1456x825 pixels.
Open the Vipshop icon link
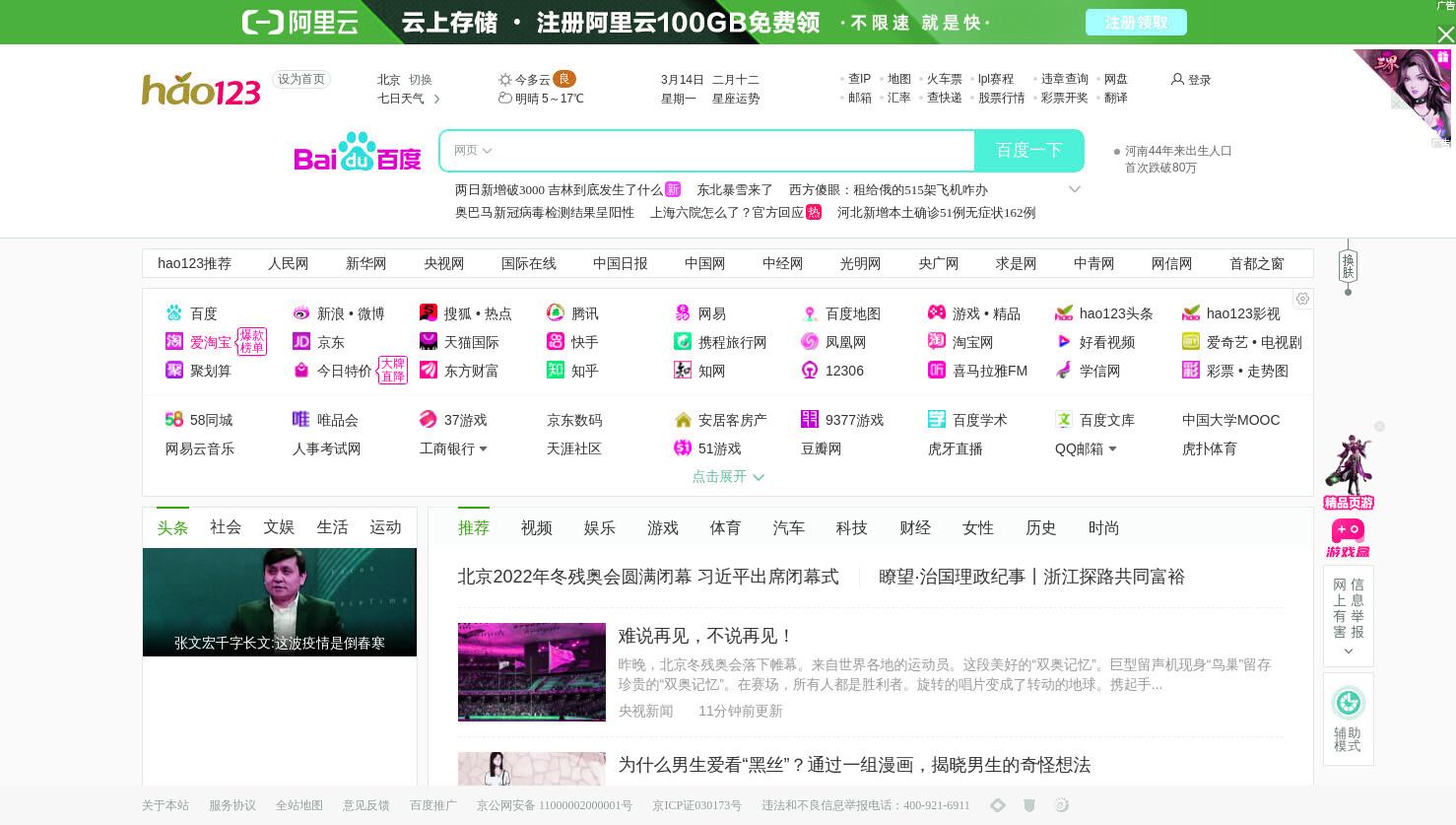(x=301, y=420)
